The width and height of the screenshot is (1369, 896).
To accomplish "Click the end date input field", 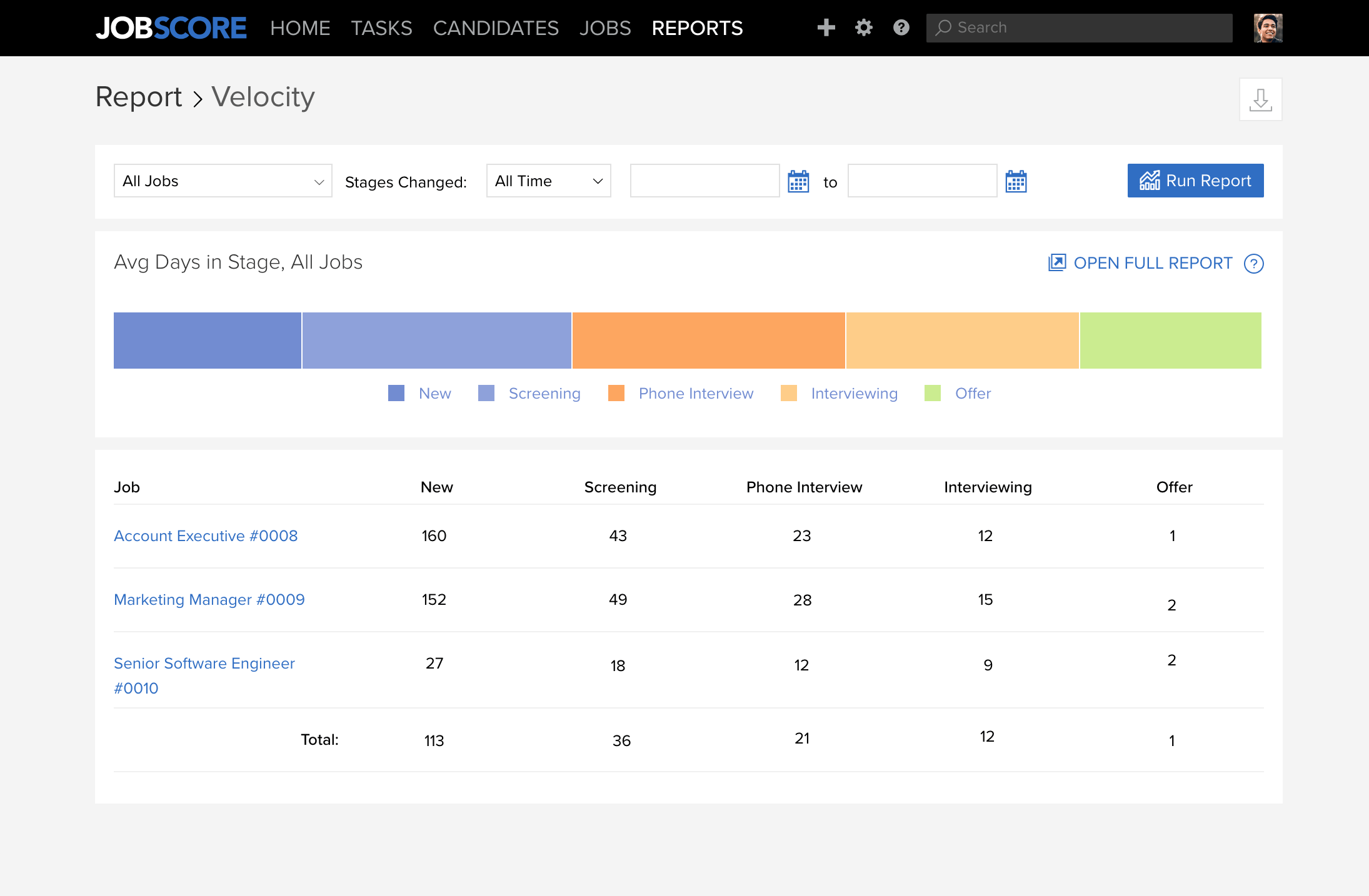I will (922, 181).
